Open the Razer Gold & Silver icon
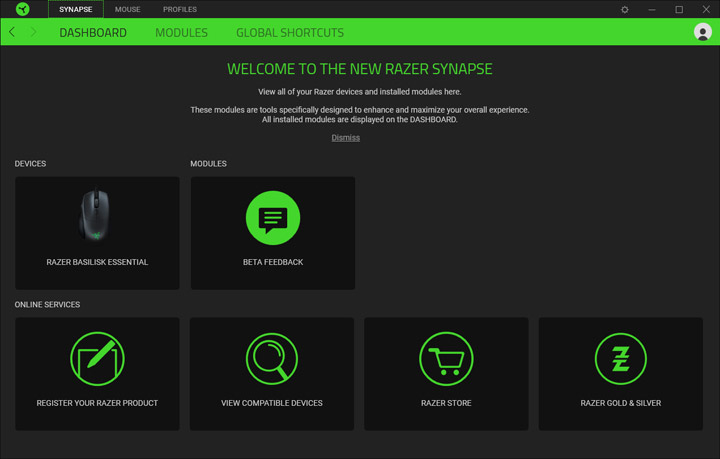 [621, 359]
